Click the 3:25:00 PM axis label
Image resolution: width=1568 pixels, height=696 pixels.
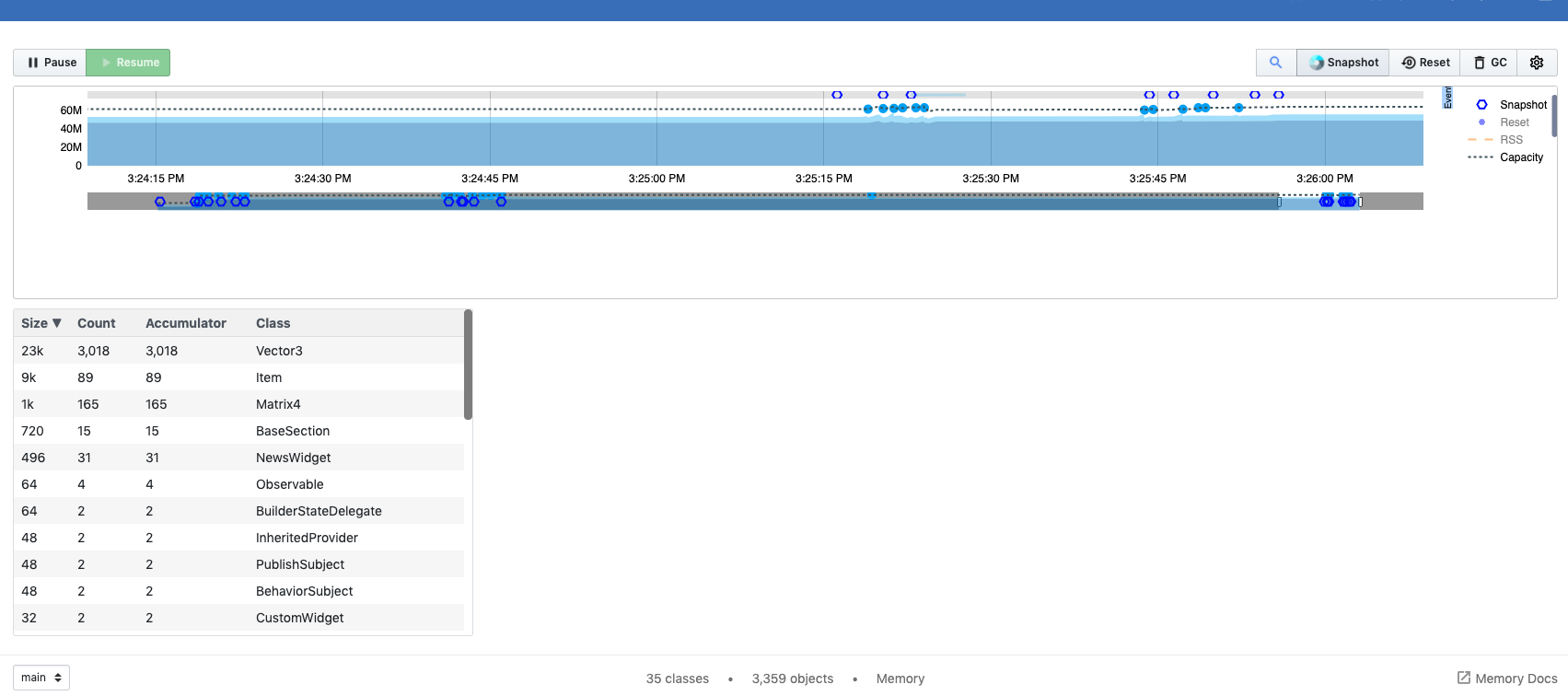(656, 179)
